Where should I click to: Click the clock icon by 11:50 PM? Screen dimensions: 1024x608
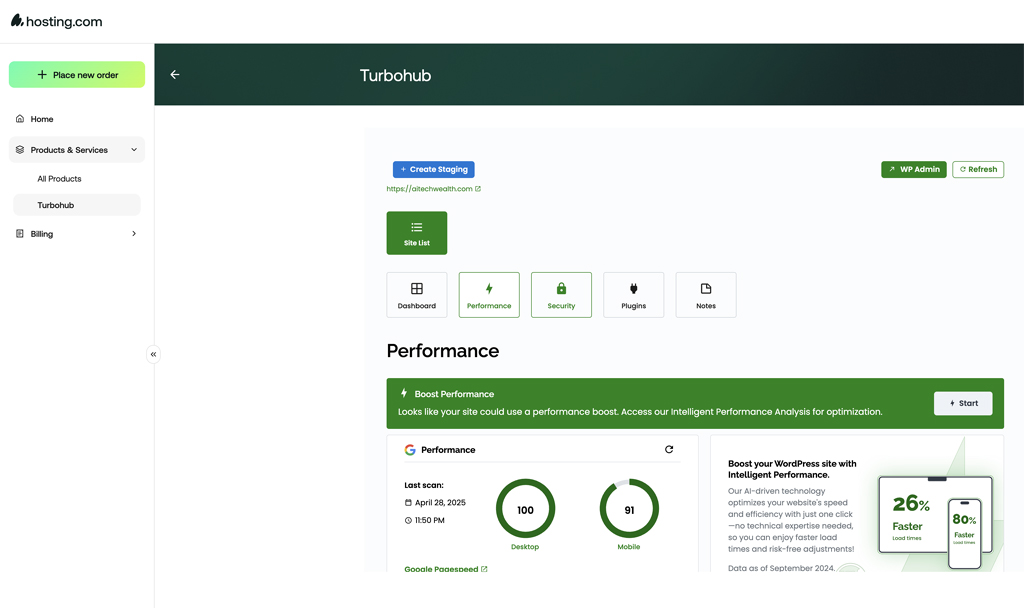click(408, 520)
